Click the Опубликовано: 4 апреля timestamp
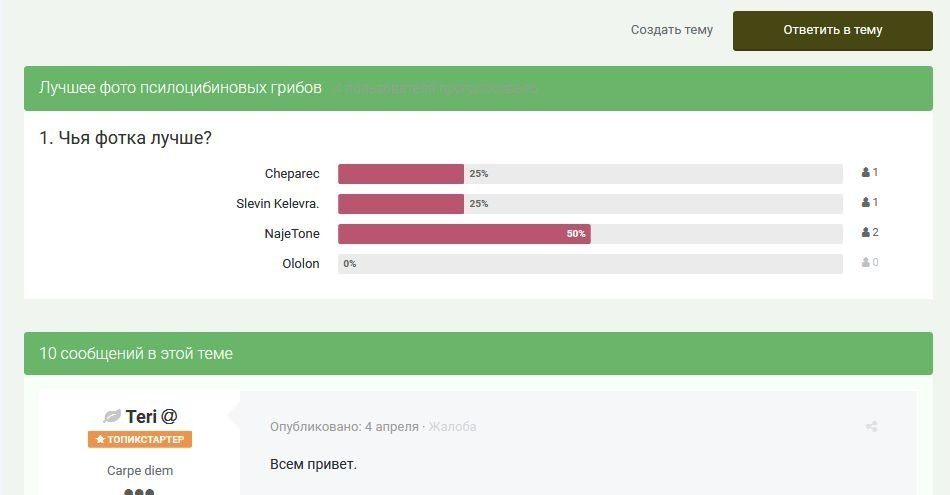The height and width of the screenshot is (495, 950). (344, 427)
